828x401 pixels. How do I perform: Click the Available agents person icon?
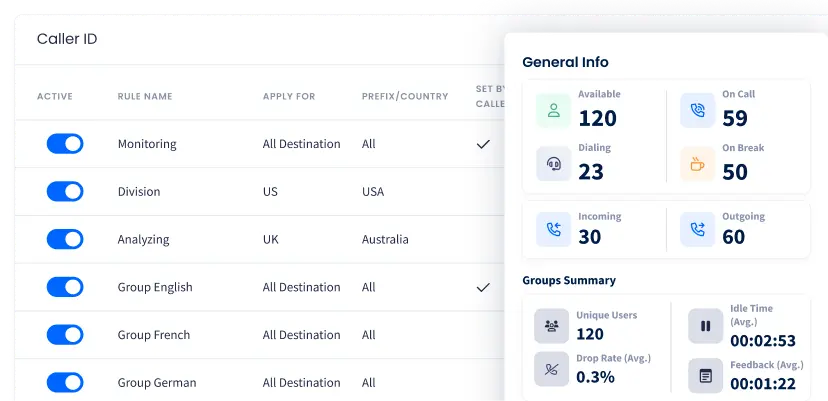tap(553, 111)
